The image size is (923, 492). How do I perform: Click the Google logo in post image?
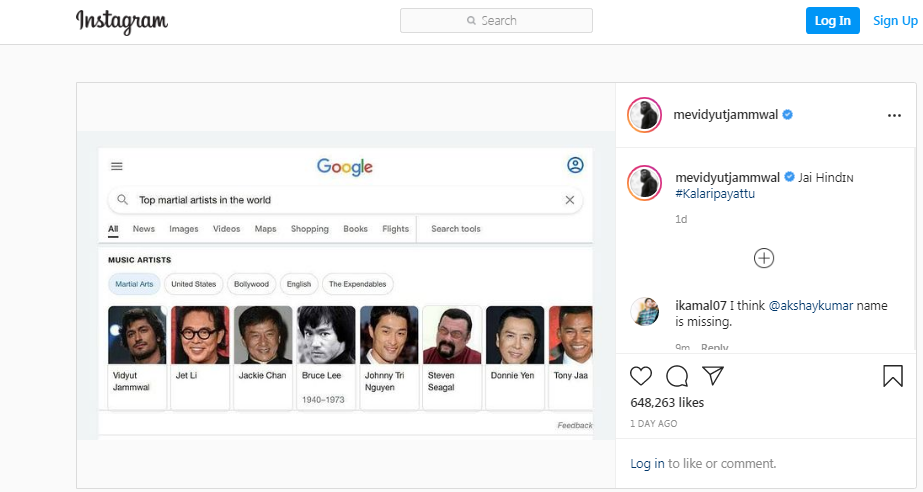345,167
